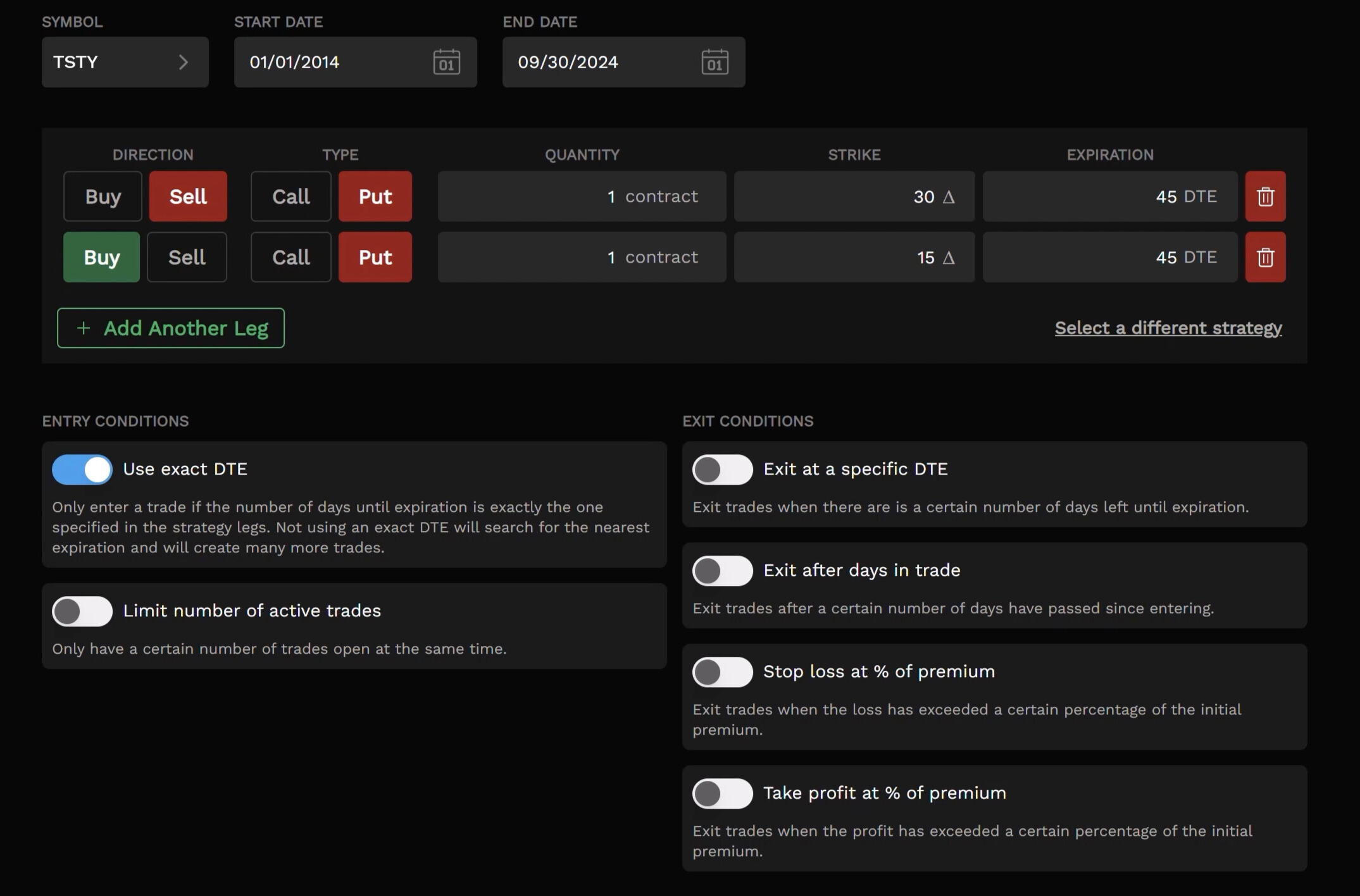Enable stop loss at % of premium
Screen dimensions: 1360x896
[722, 671]
